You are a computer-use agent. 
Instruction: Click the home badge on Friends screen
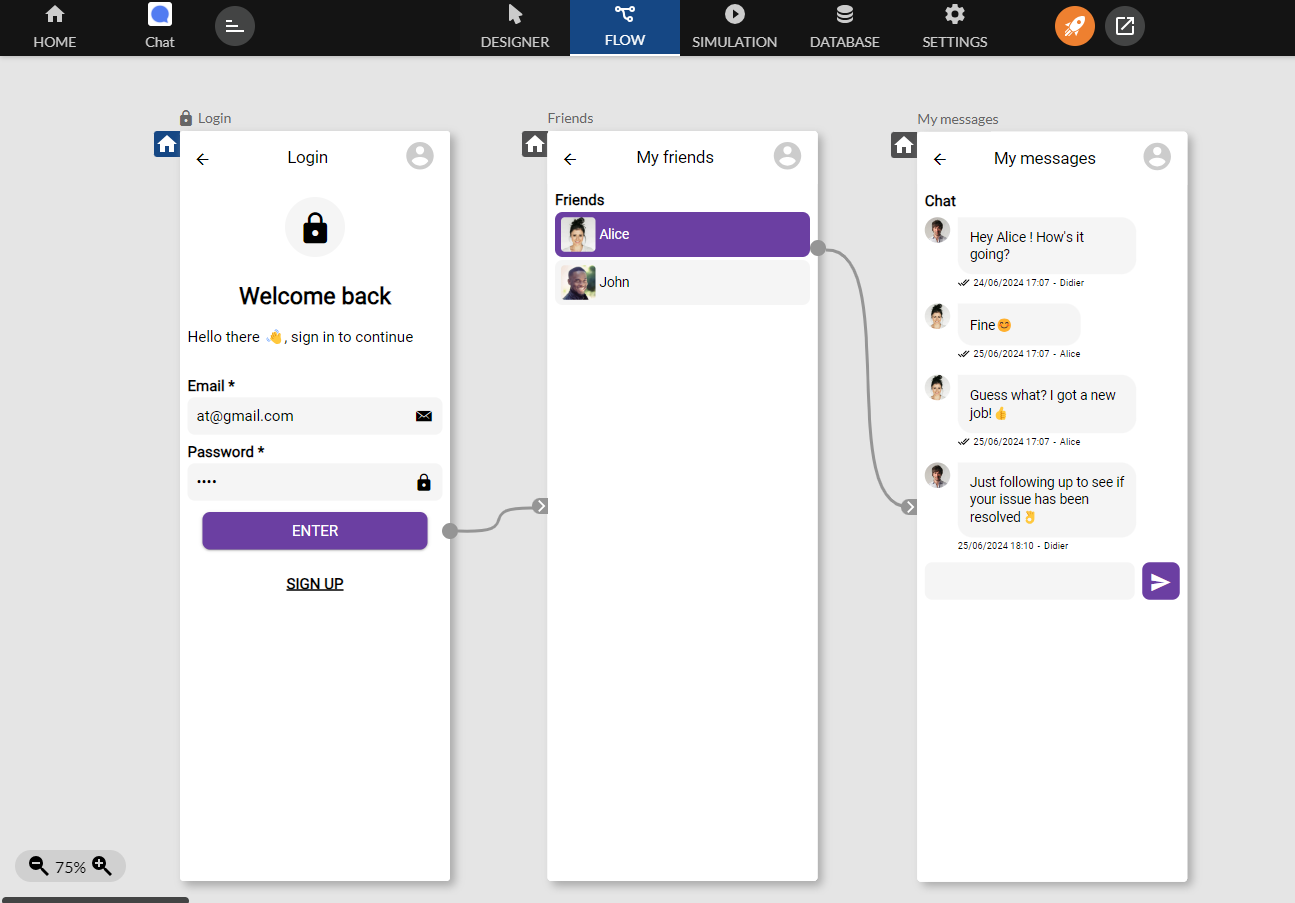tap(535, 144)
